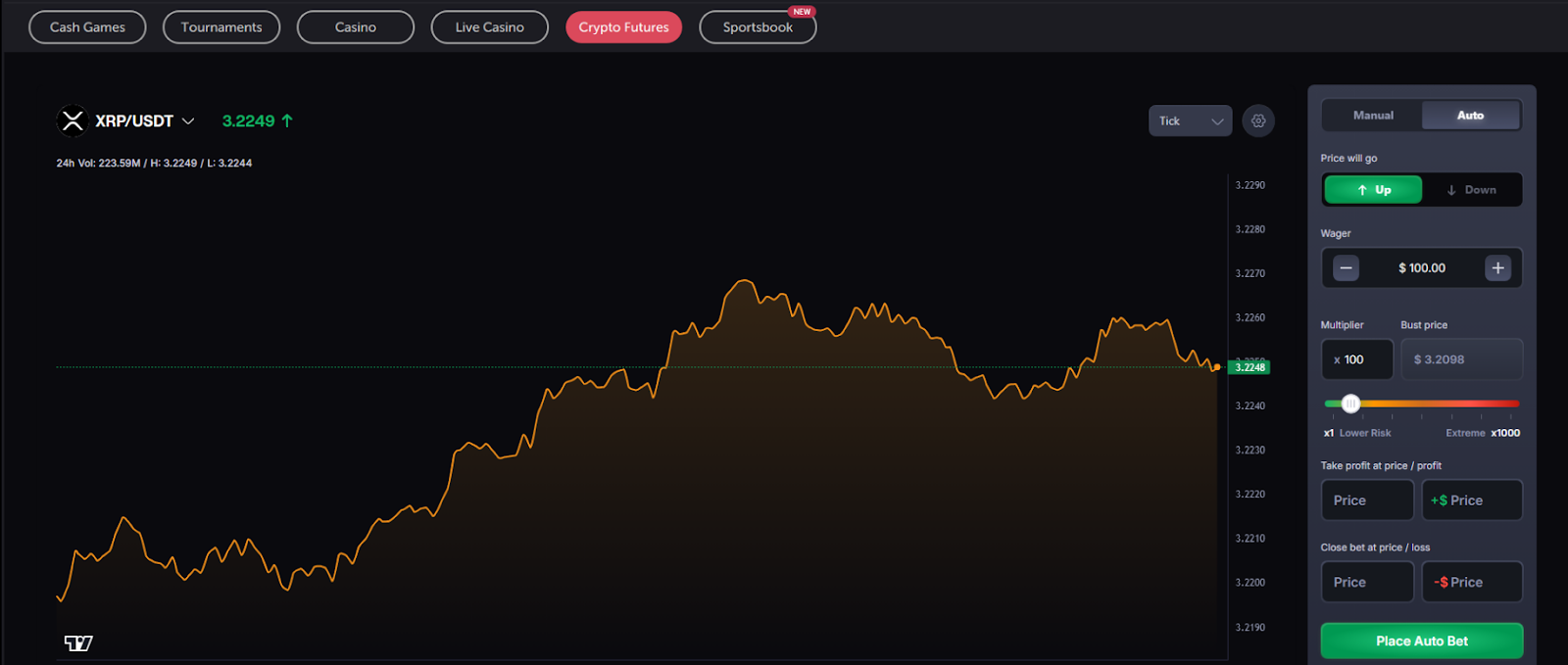1568x665 pixels.
Task: Click the 3.2248 current price axis label
Action: (1249, 367)
